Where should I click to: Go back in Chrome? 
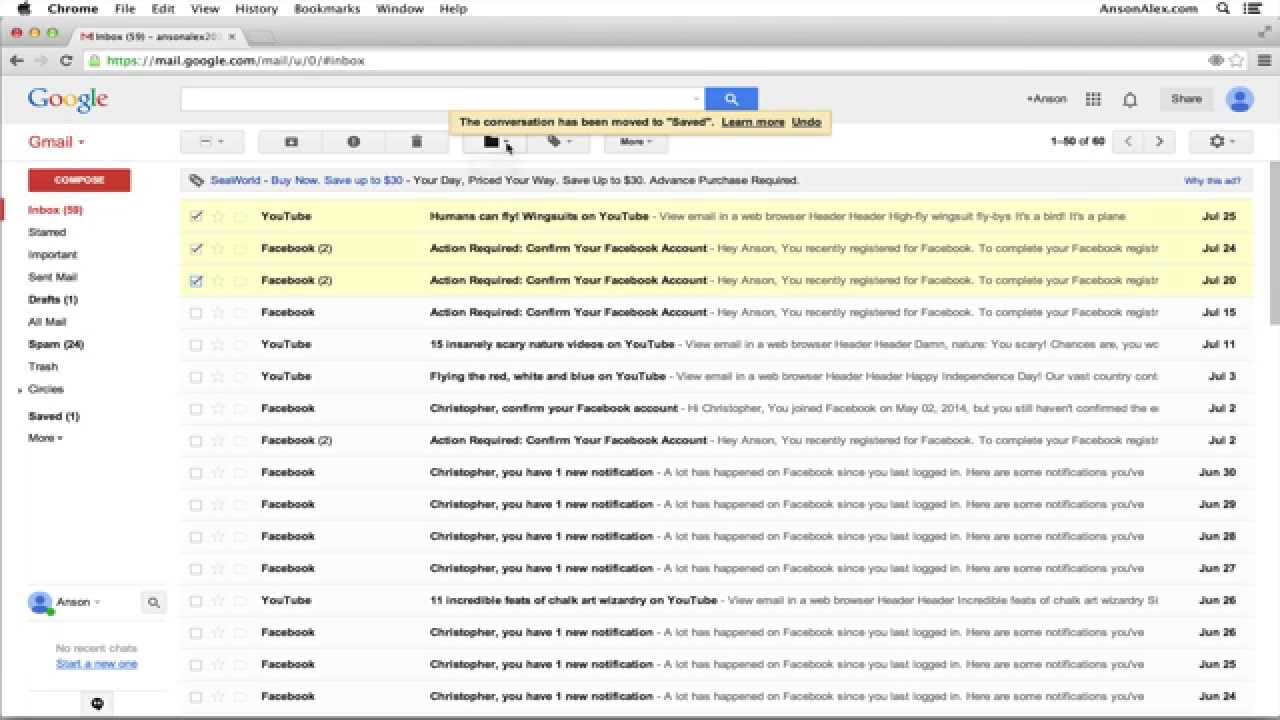(16, 60)
